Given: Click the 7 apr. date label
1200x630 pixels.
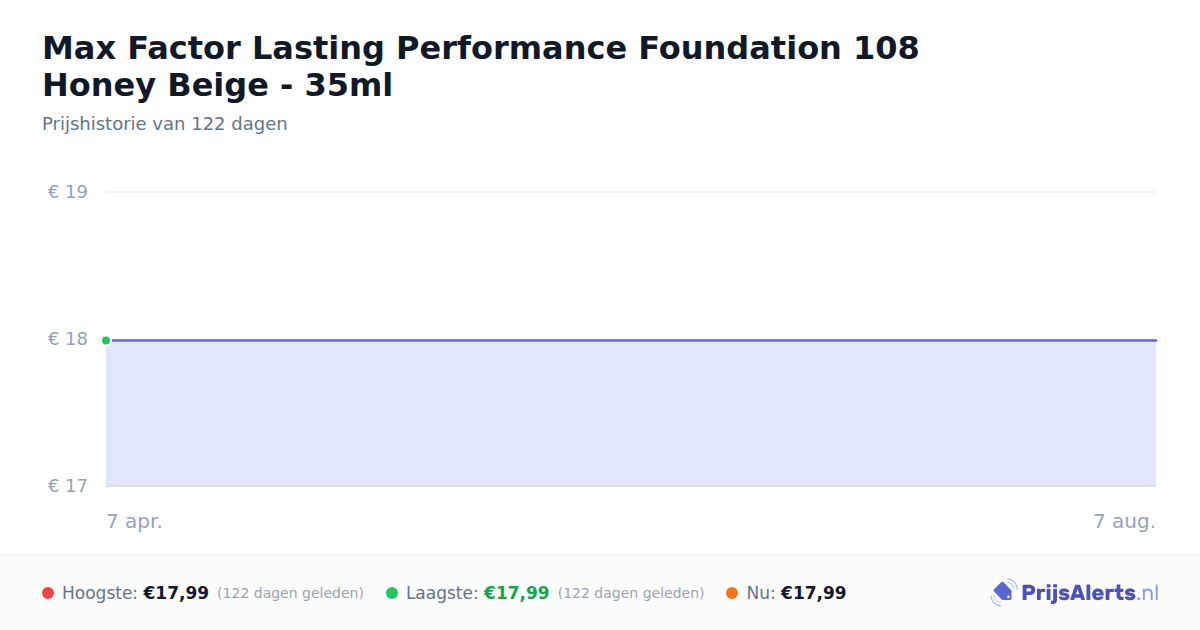Looking at the screenshot, I should 135,521.
